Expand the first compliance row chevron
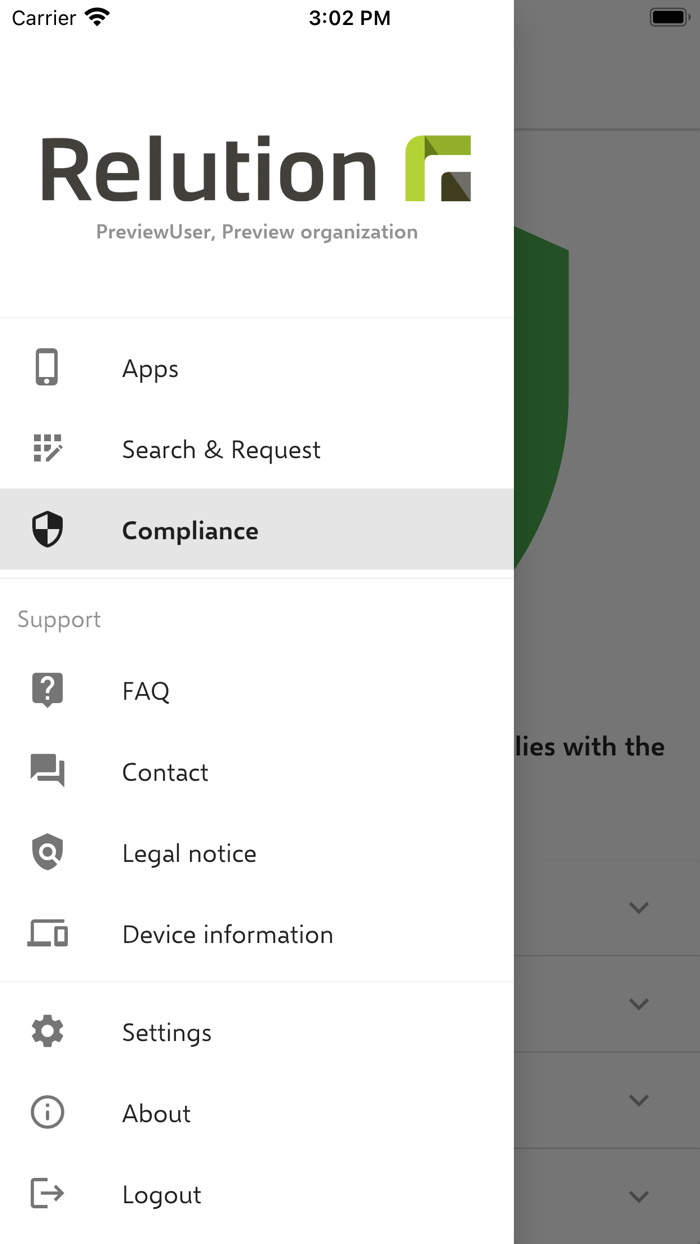This screenshot has height=1244, width=700. [x=639, y=907]
